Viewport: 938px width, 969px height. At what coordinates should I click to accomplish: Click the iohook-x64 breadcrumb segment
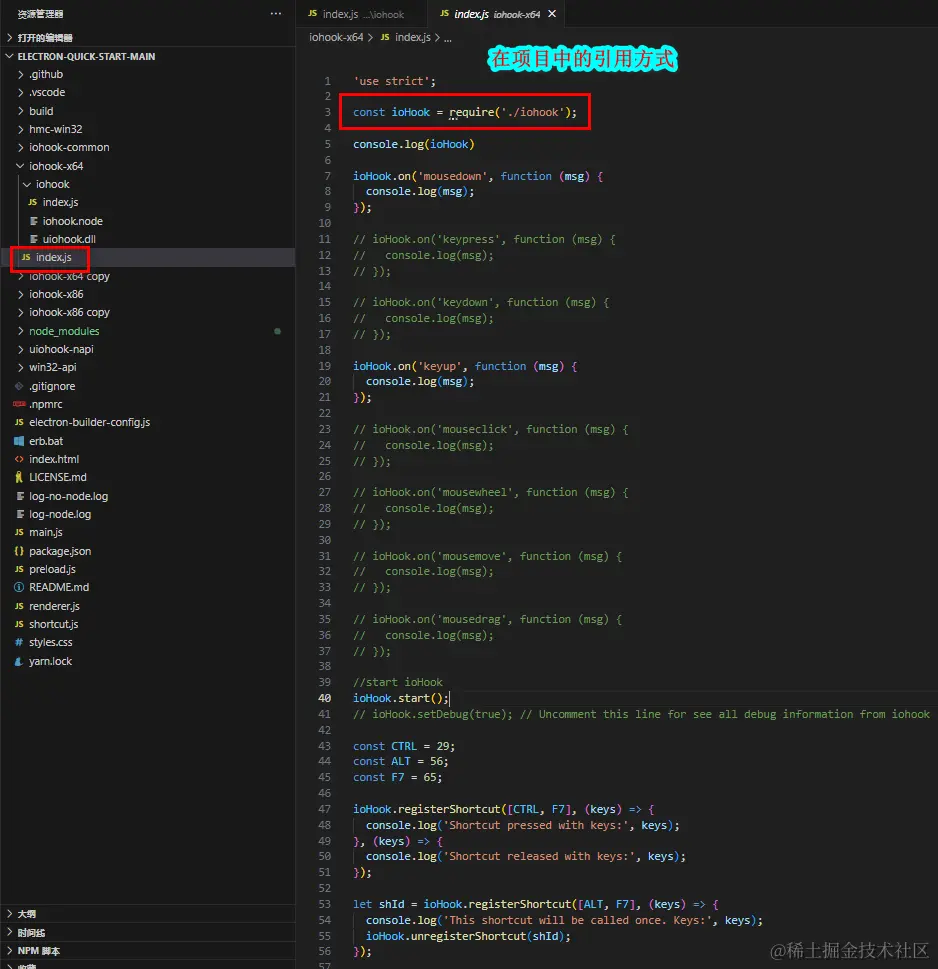click(336, 37)
